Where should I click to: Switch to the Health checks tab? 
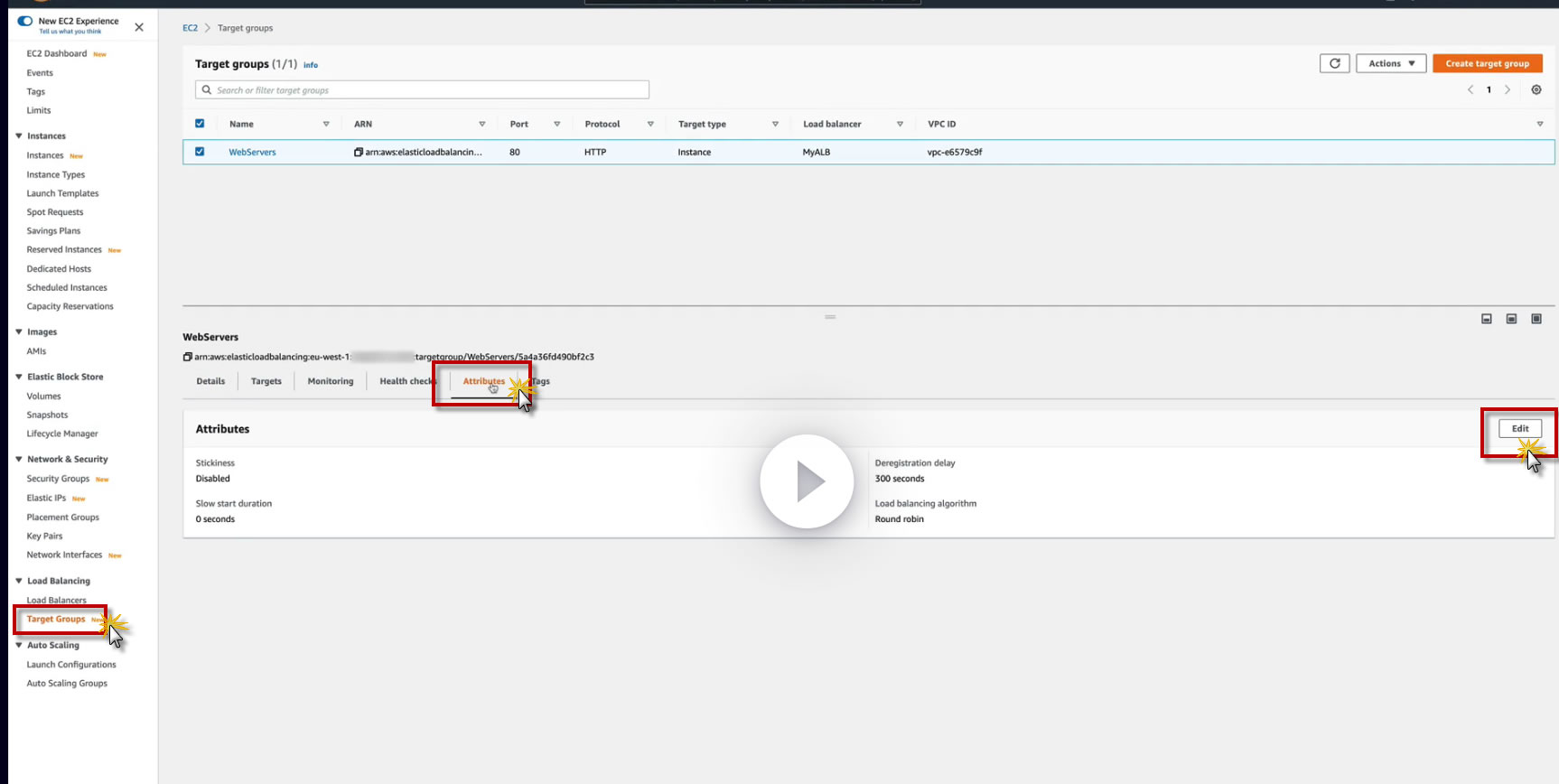coord(407,381)
